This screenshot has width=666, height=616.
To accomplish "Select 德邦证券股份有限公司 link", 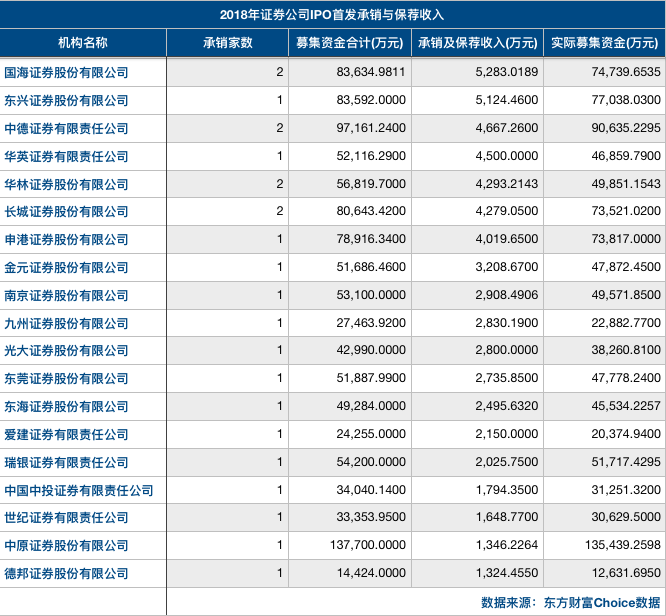I will click(x=66, y=574).
